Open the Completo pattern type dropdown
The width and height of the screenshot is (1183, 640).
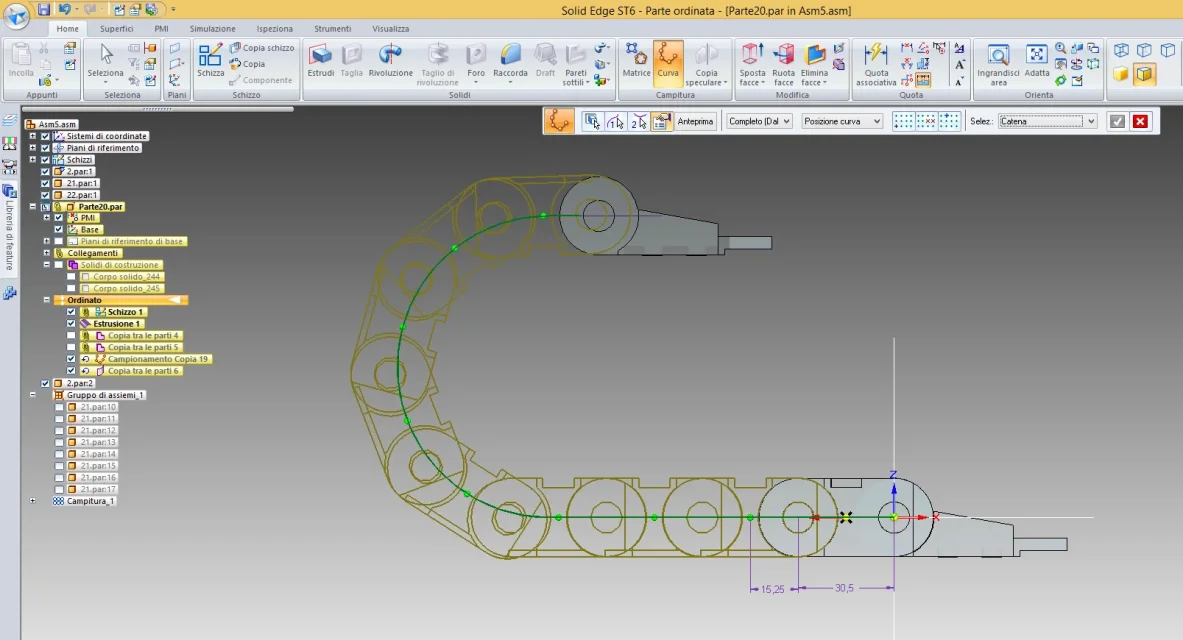click(x=759, y=121)
